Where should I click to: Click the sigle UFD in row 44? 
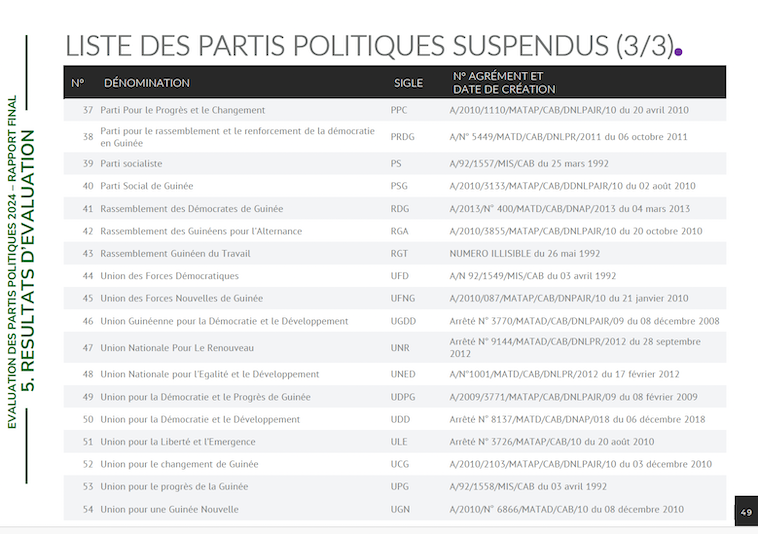click(x=400, y=276)
